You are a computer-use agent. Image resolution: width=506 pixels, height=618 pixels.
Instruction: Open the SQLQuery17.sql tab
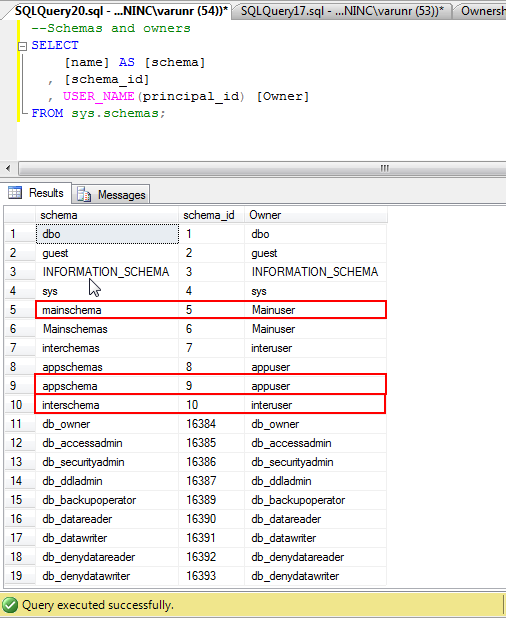tap(342, 11)
